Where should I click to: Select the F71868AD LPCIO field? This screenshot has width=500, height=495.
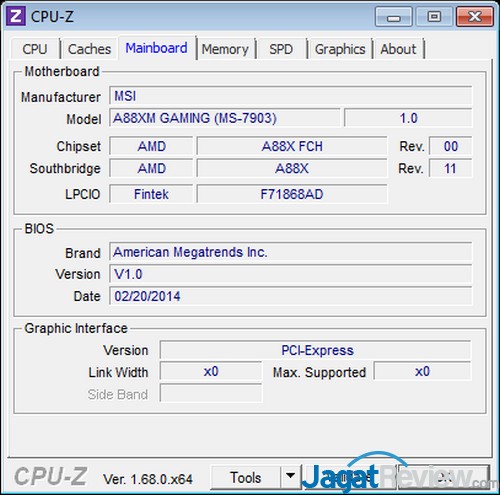coord(292,194)
